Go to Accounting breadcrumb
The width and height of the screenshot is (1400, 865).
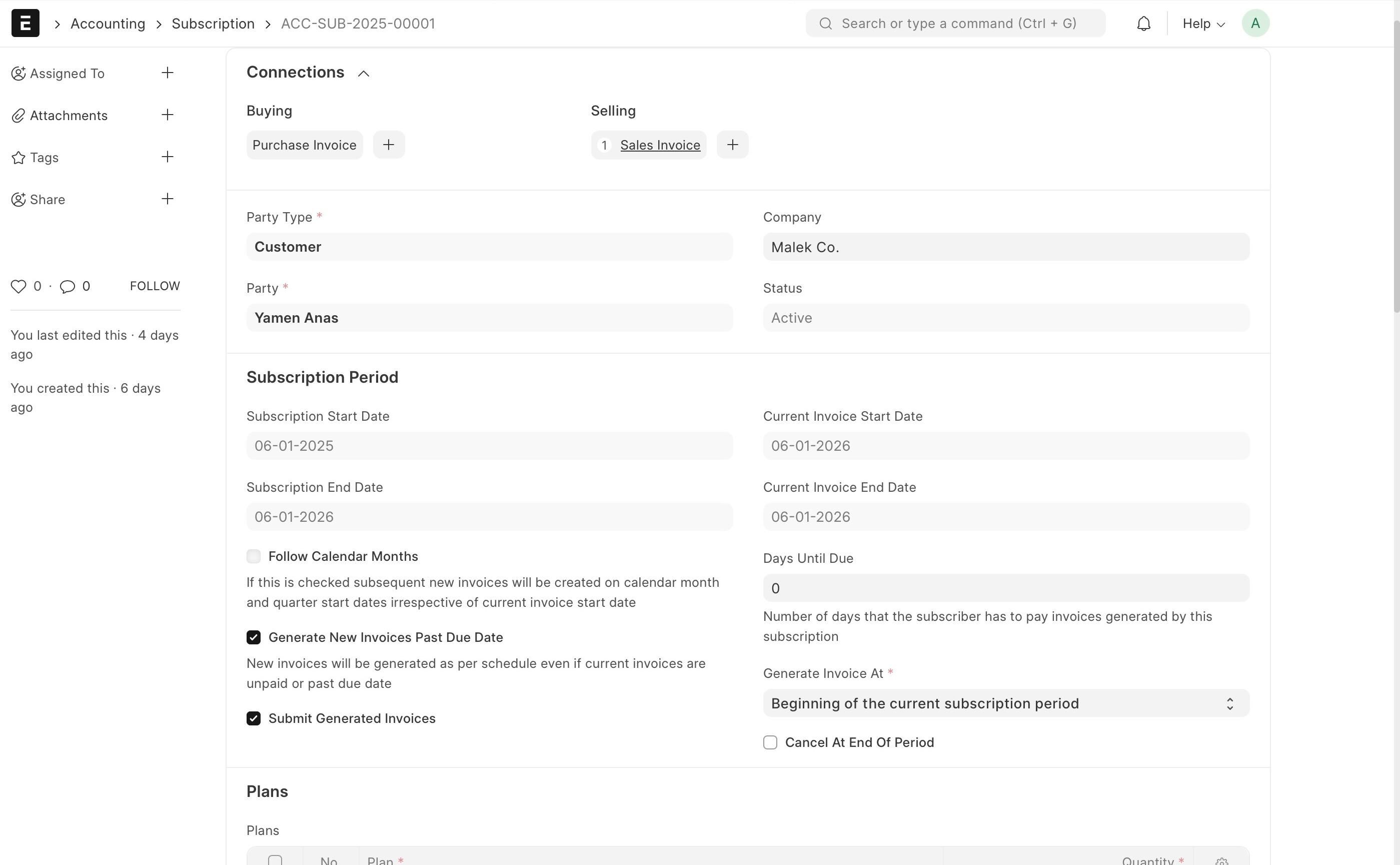tap(108, 24)
